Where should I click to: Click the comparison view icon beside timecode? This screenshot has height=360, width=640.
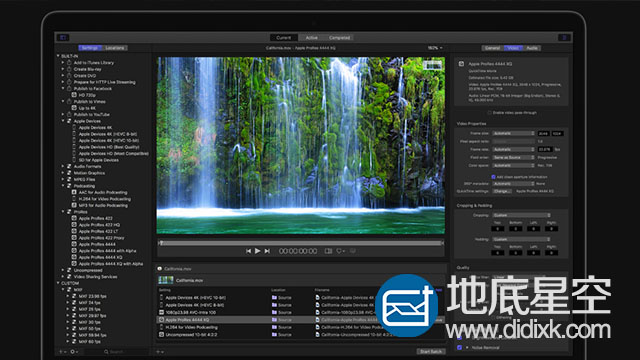tap(328, 251)
